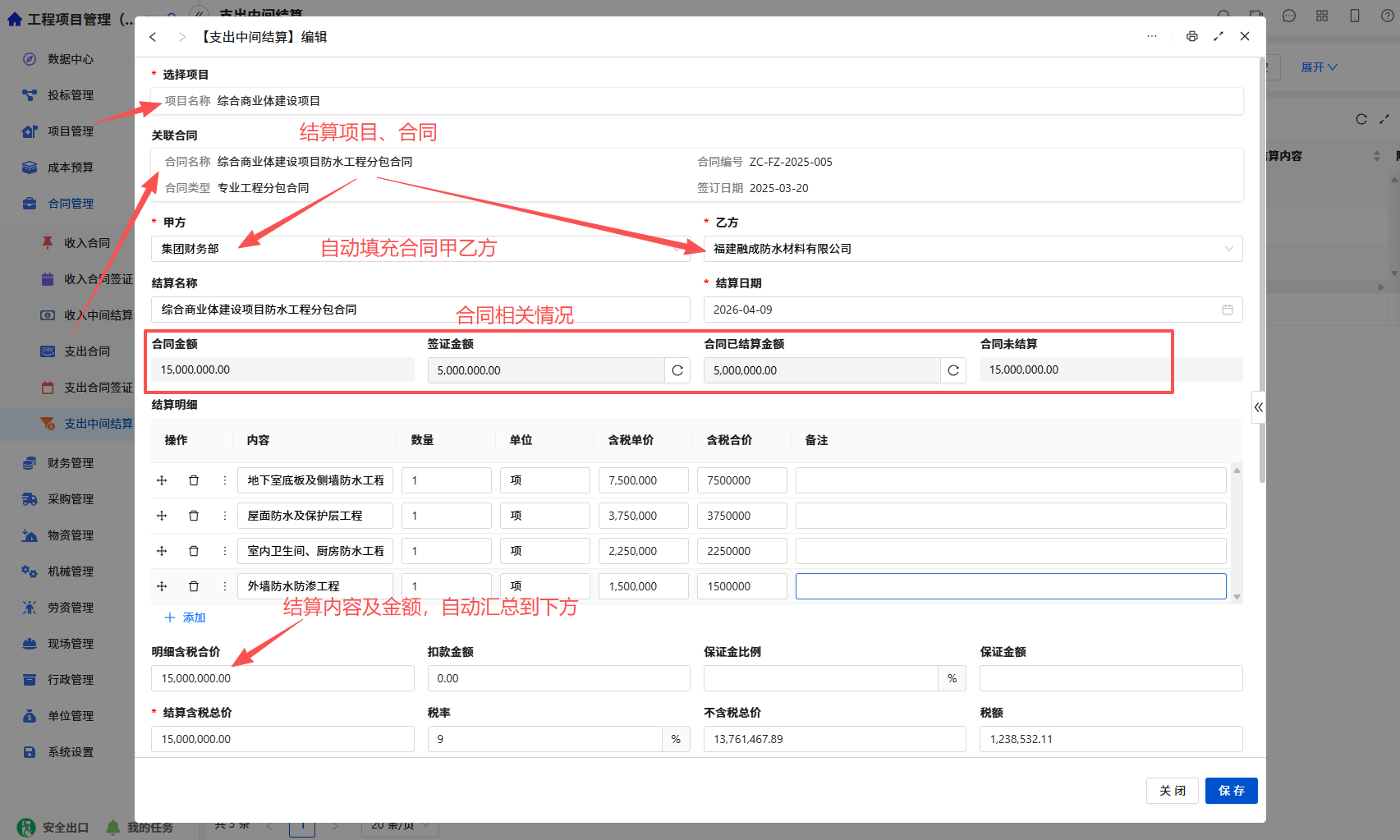This screenshot has width=1400, height=840.
Task: Click the 甲方 field 集团财务部
Action: point(420,249)
